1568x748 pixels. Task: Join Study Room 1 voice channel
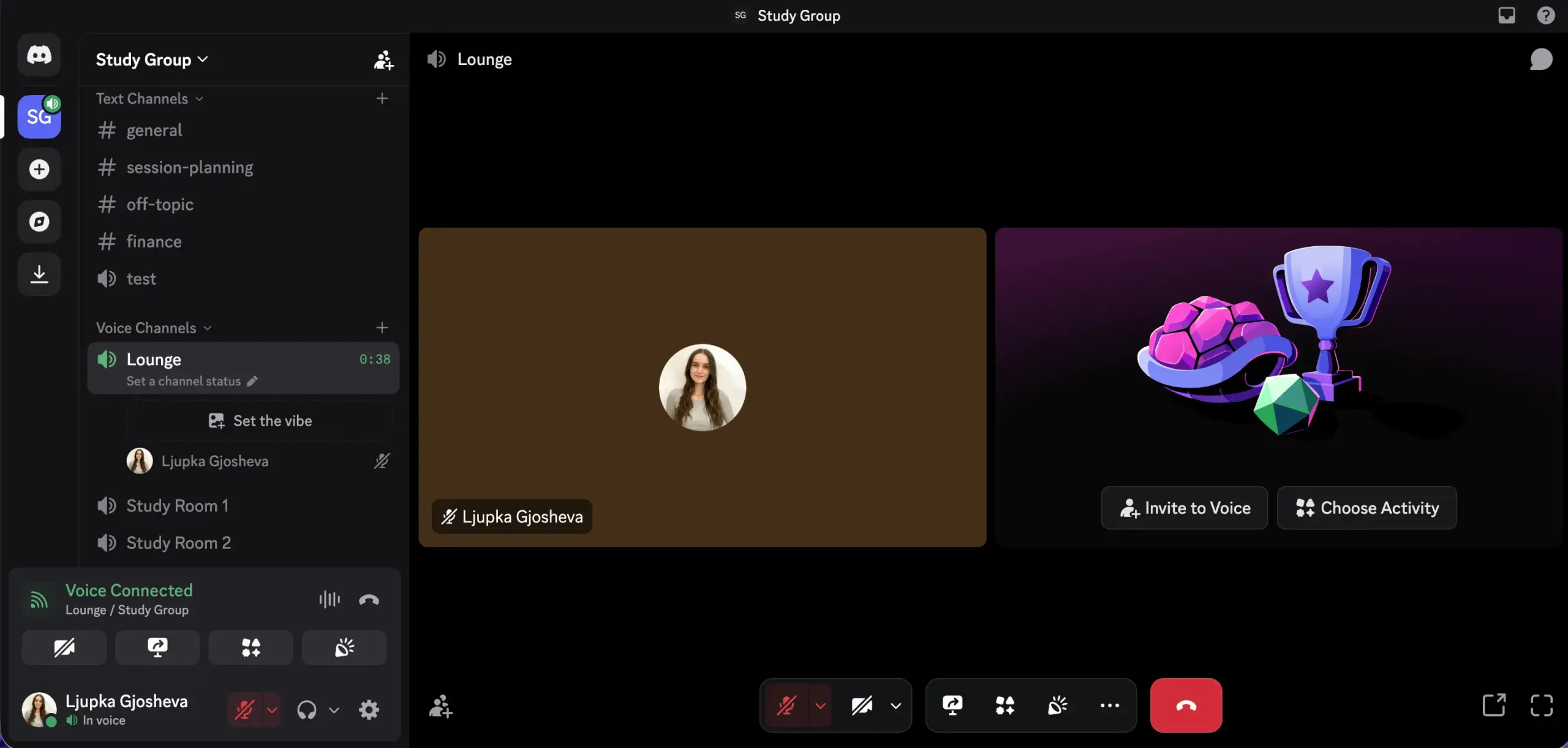[244, 505]
